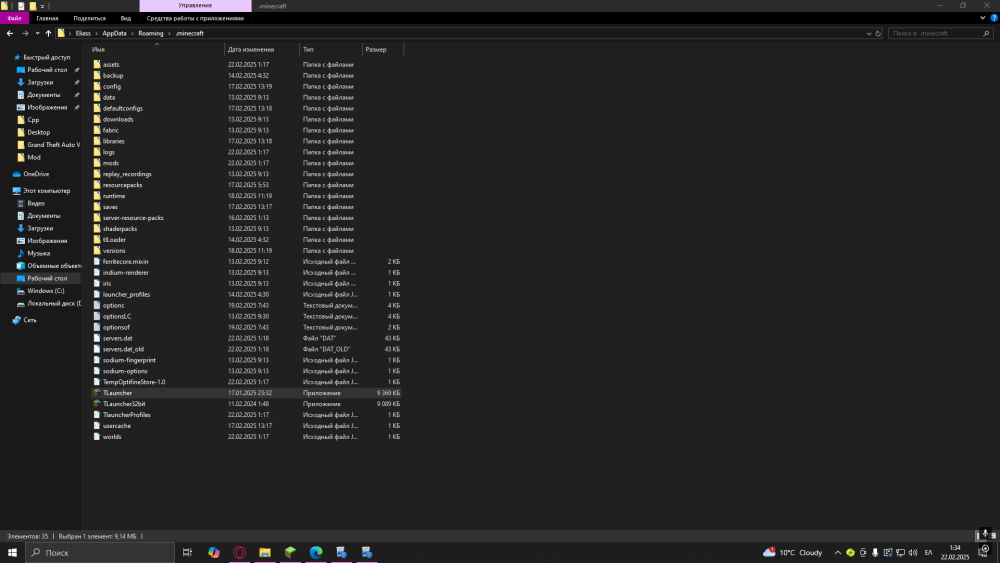Select the TLauncher application icon
The image size is (1000, 563).
(x=97, y=393)
